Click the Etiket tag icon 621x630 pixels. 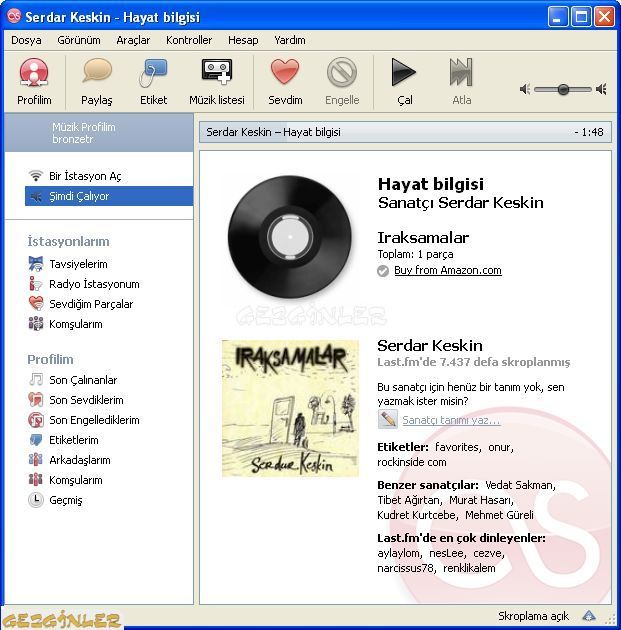click(153, 73)
